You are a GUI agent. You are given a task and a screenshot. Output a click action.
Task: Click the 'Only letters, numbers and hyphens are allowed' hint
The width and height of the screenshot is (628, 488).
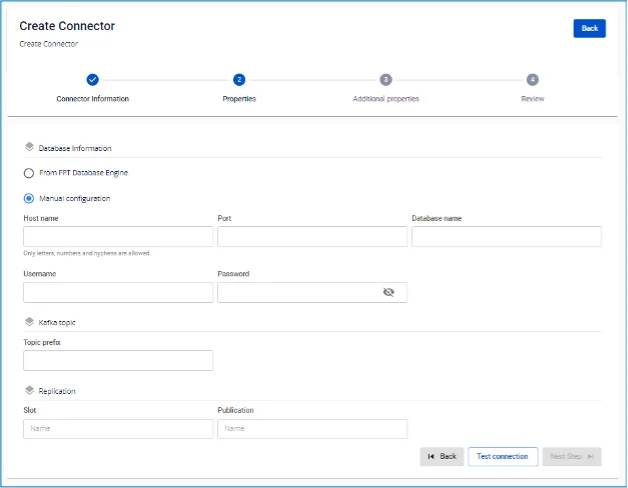click(86, 253)
